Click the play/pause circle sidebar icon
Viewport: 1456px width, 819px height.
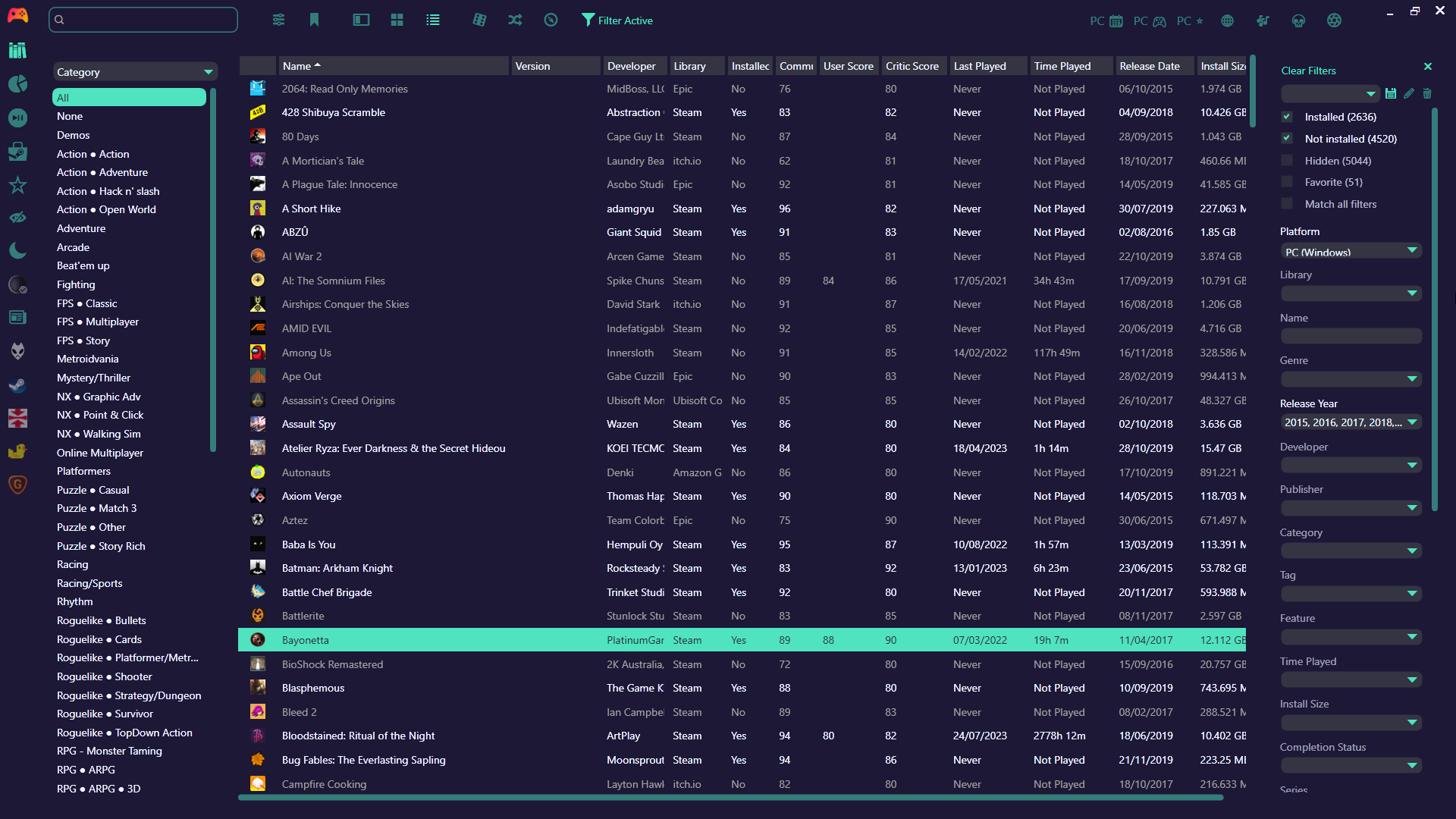pyautogui.click(x=17, y=118)
